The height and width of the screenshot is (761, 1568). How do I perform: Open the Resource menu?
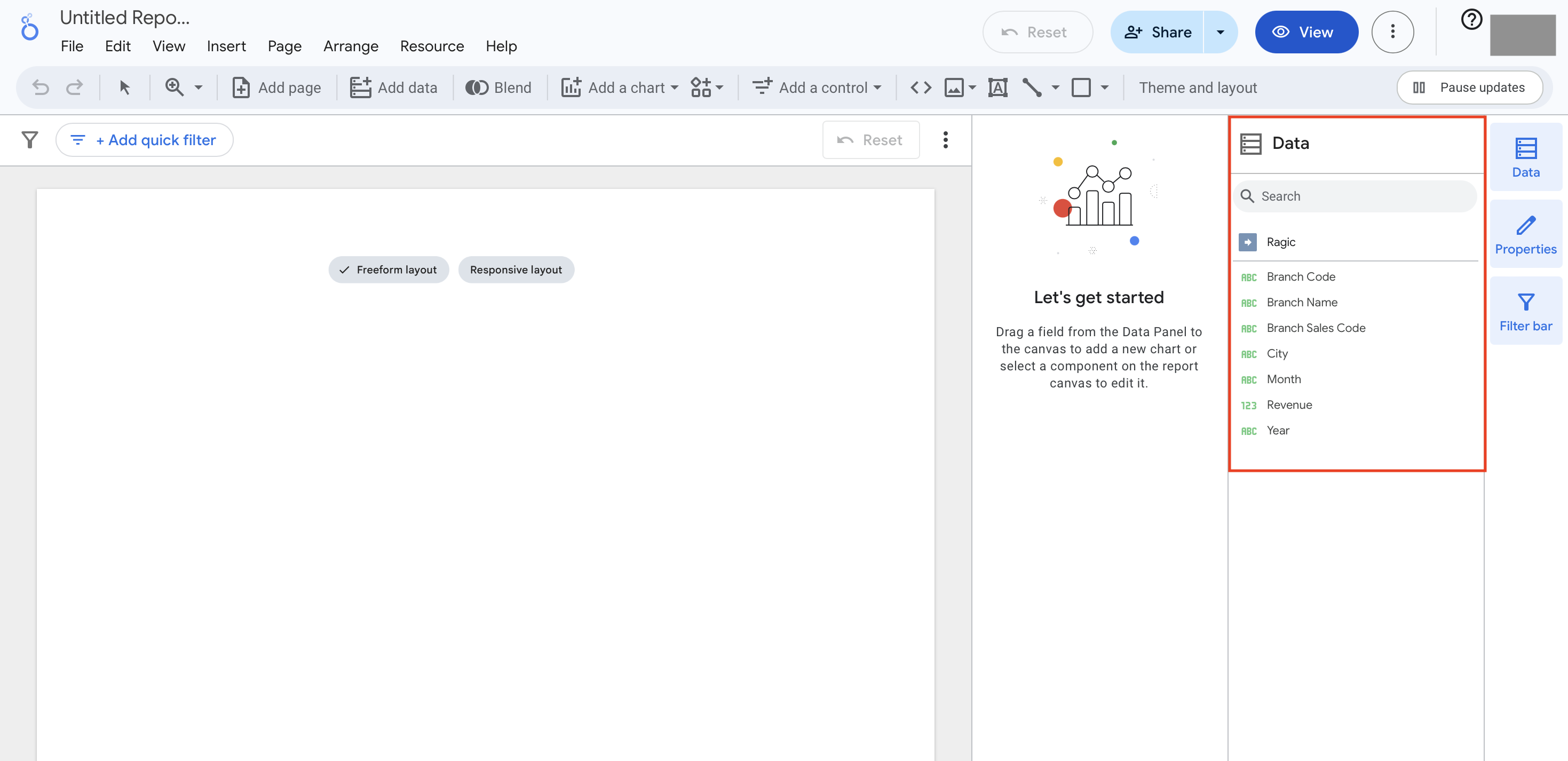432,46
